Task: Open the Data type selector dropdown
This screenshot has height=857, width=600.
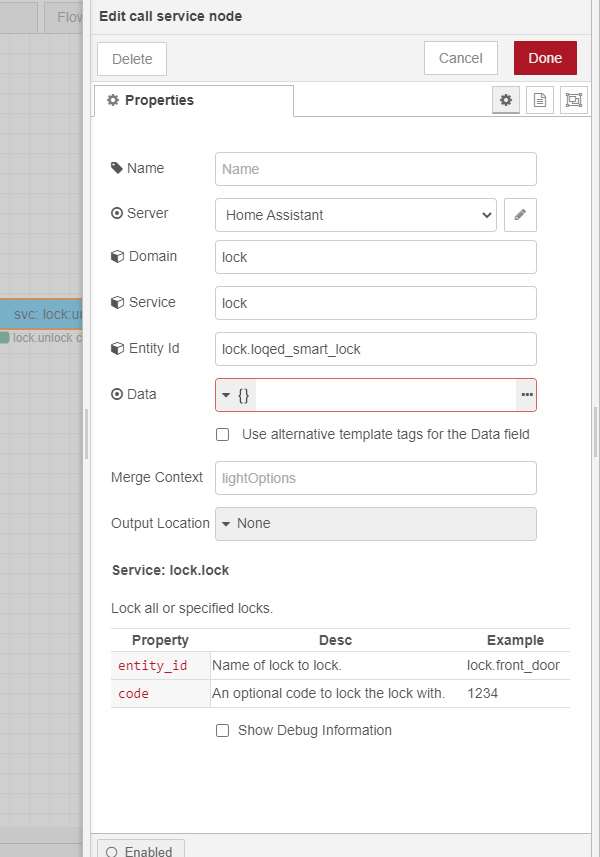Action: [236, 395]
